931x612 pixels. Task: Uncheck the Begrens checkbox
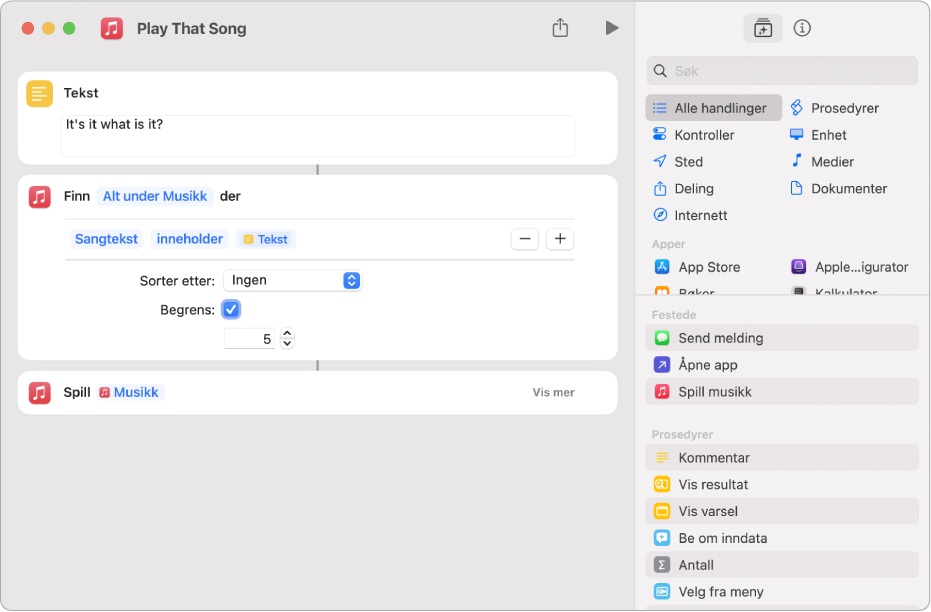coord(231,309)
